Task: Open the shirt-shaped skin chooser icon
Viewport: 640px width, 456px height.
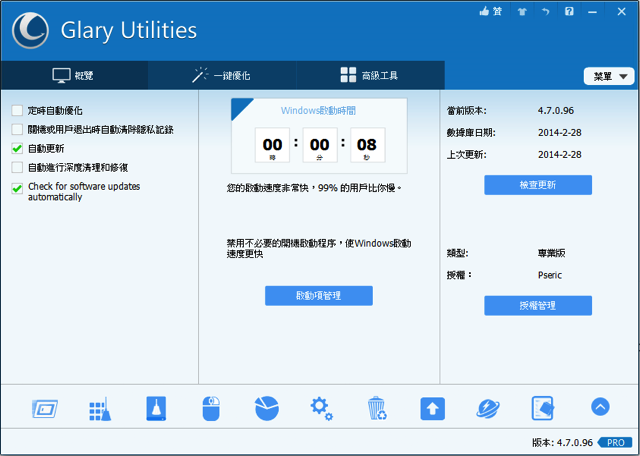Action: [522, 11]
